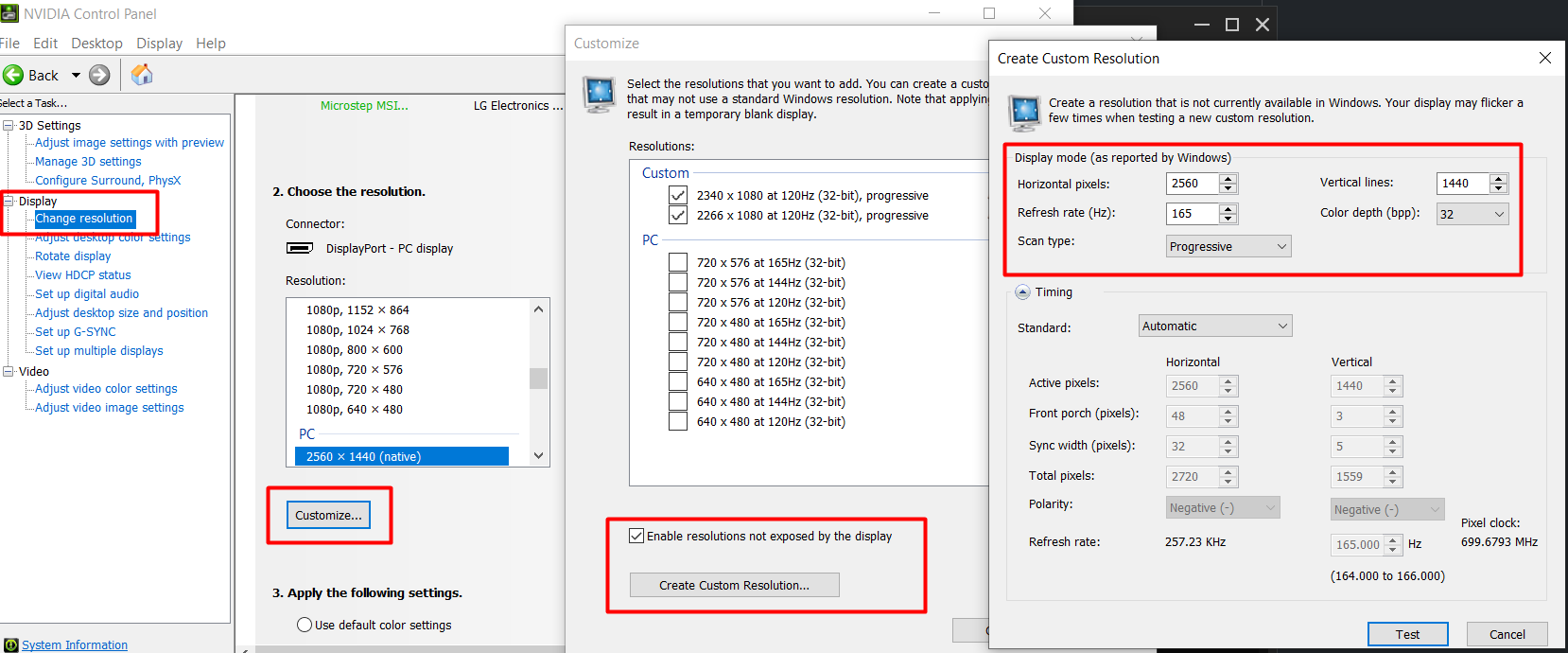Select Use default color settings radio button

(305, 625)
